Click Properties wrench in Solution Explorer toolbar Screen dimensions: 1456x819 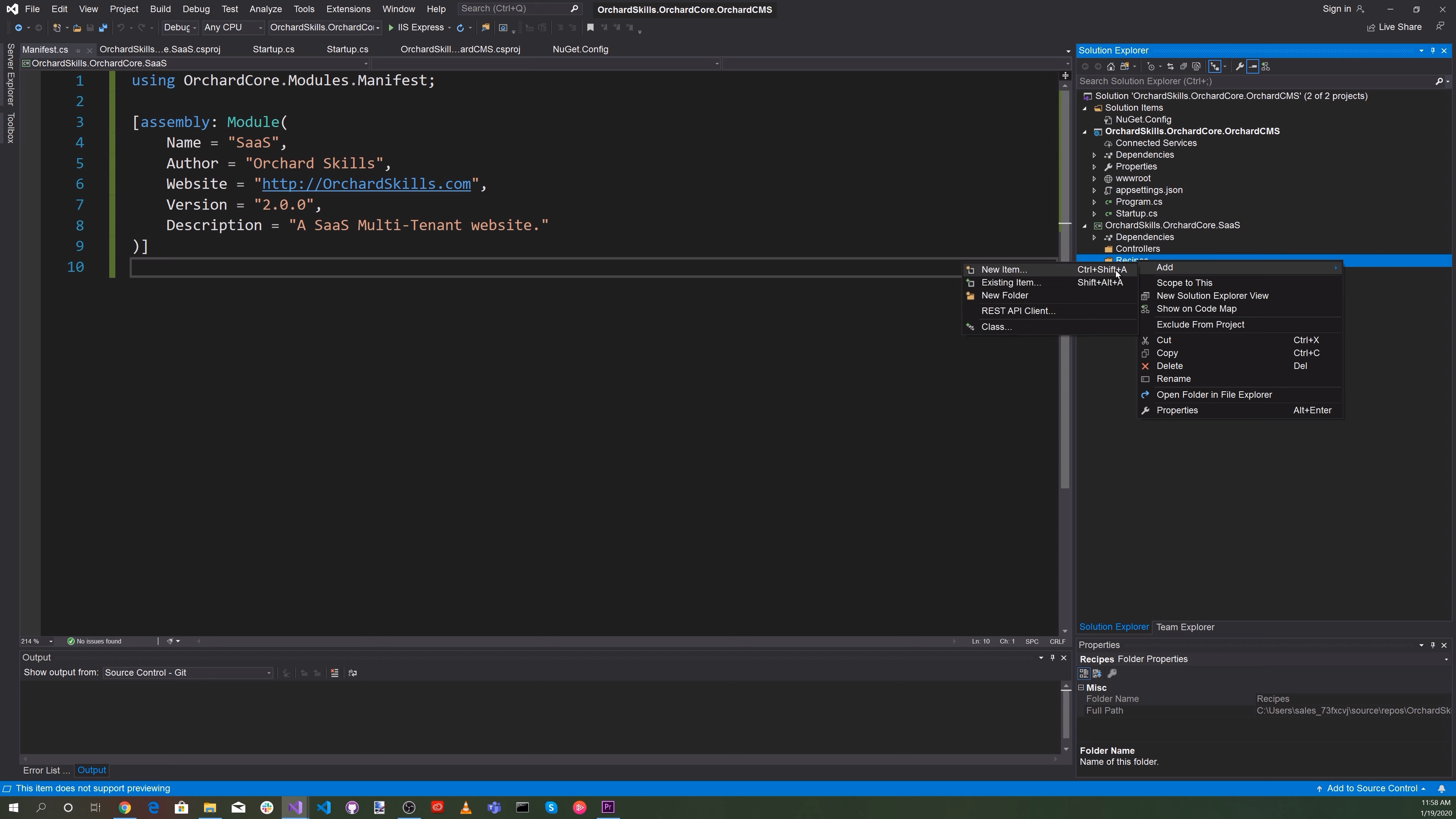tap(1239, 67)
